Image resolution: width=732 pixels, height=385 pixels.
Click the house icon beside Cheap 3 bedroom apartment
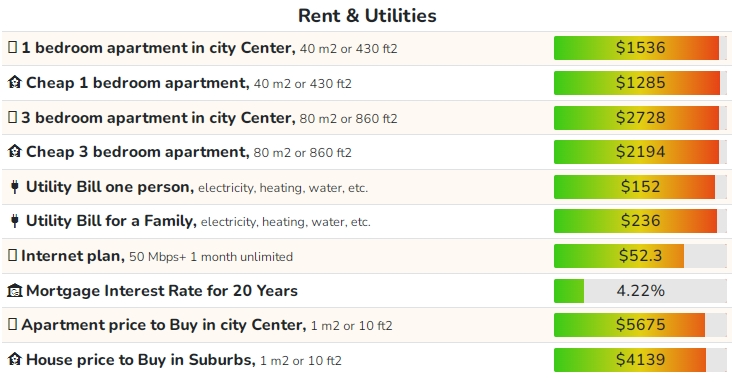(14, 152)
